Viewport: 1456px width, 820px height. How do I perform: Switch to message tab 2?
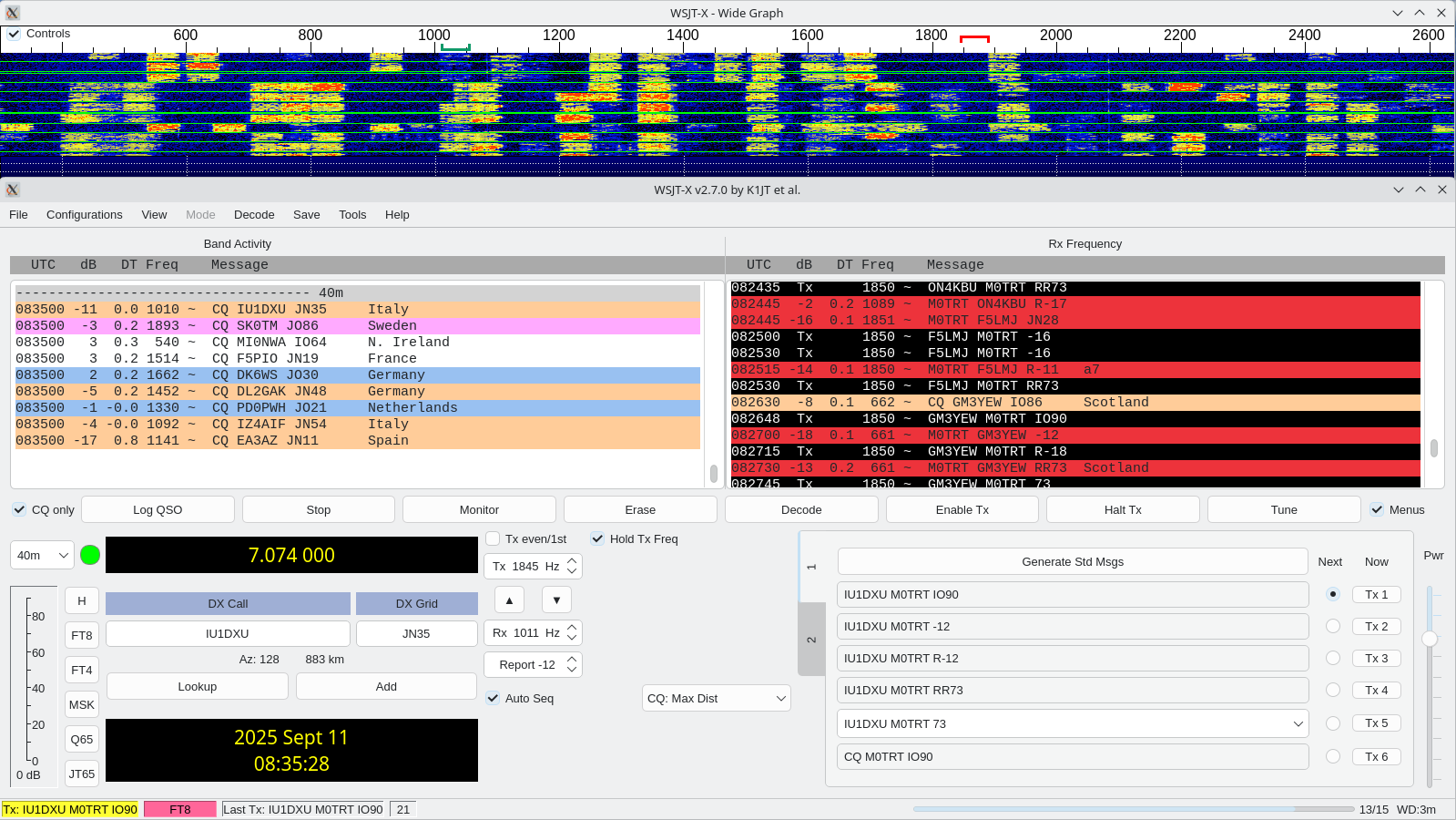[x=811, y=640]
